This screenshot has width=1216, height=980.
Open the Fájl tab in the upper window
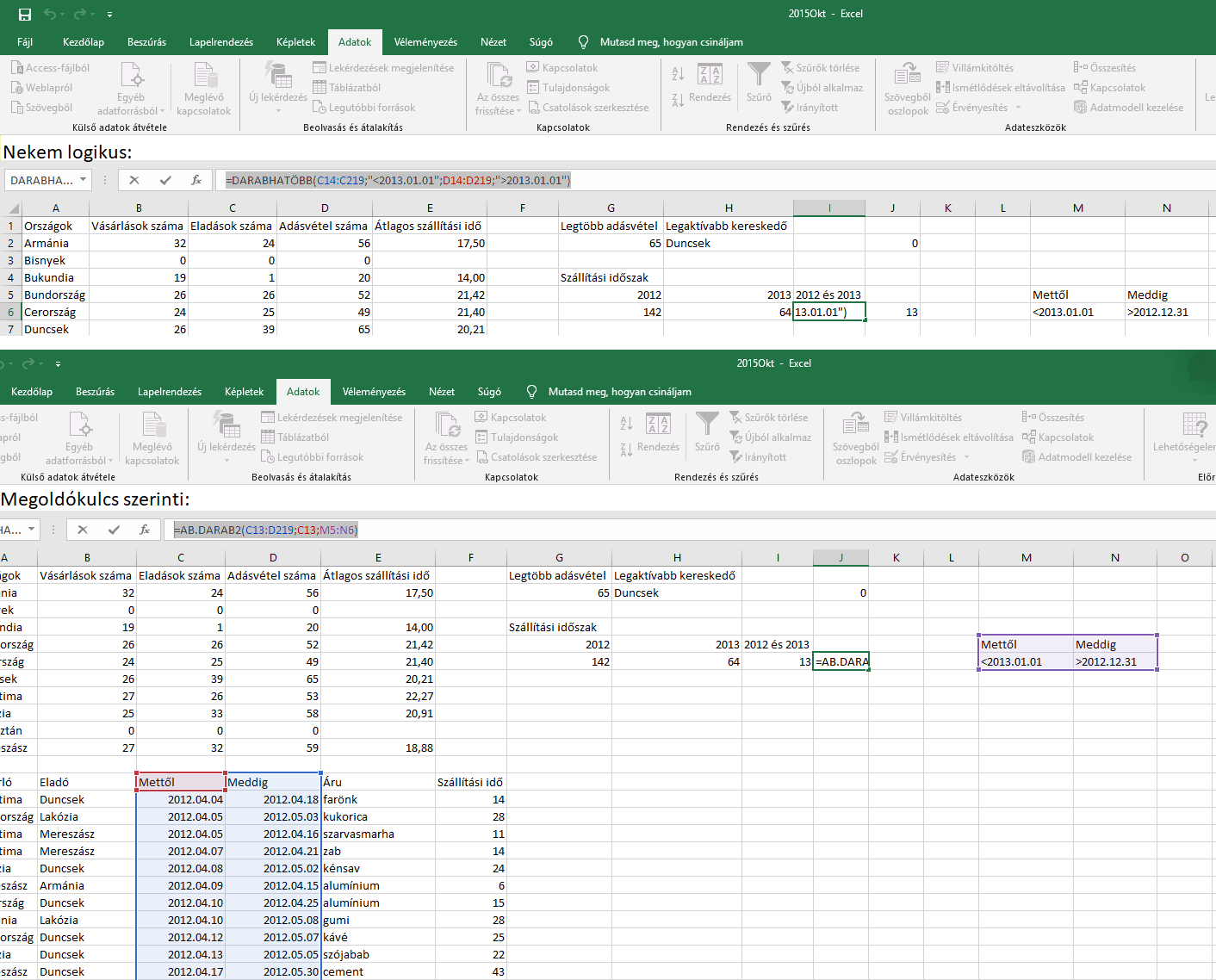(25, 42)
